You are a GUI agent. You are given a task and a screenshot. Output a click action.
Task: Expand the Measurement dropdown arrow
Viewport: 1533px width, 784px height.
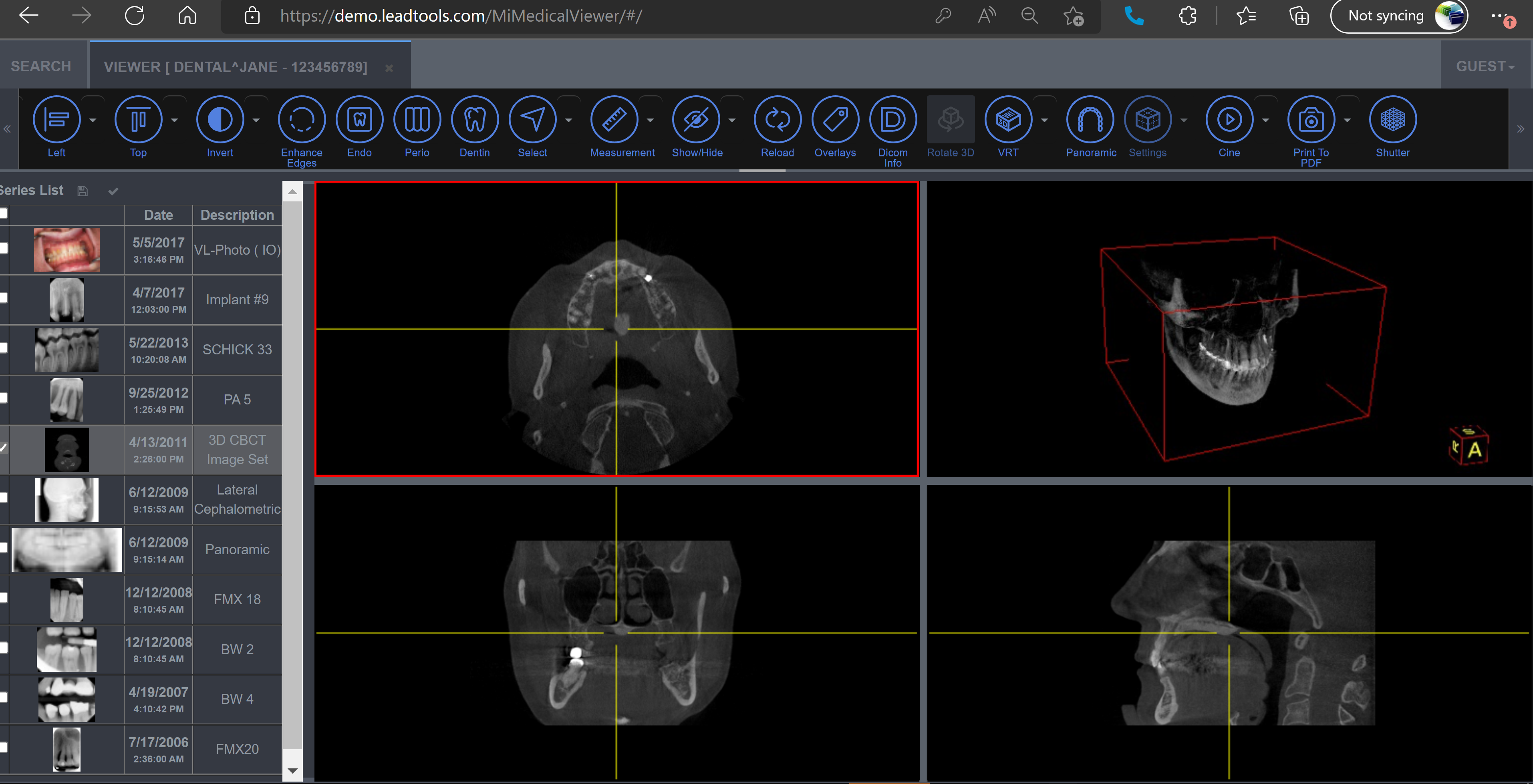pyautogui.click(x=651, y=120)
